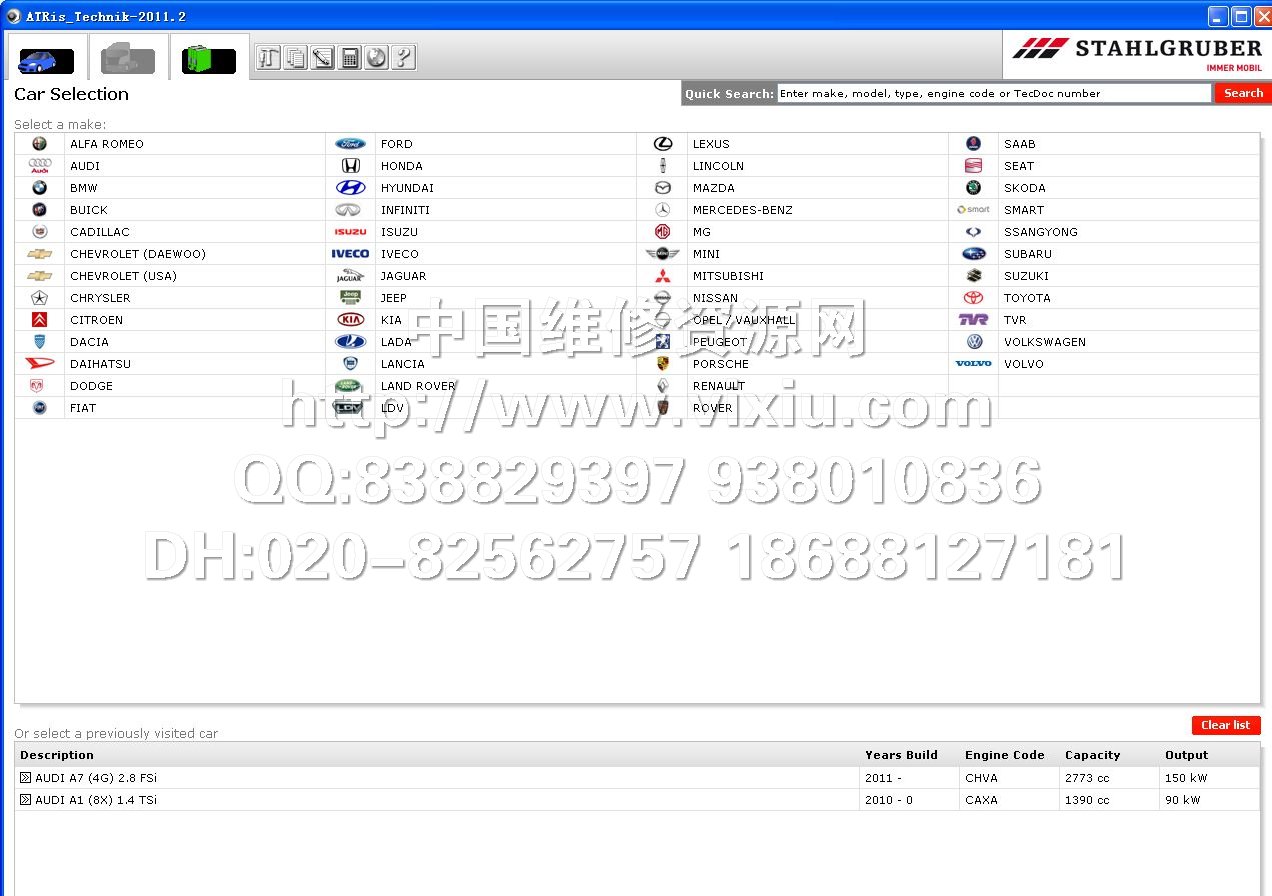The width and height of the screenshot is (1272, 896).
Task: Open the notepad with pencil icon
Action: point(322,58)
